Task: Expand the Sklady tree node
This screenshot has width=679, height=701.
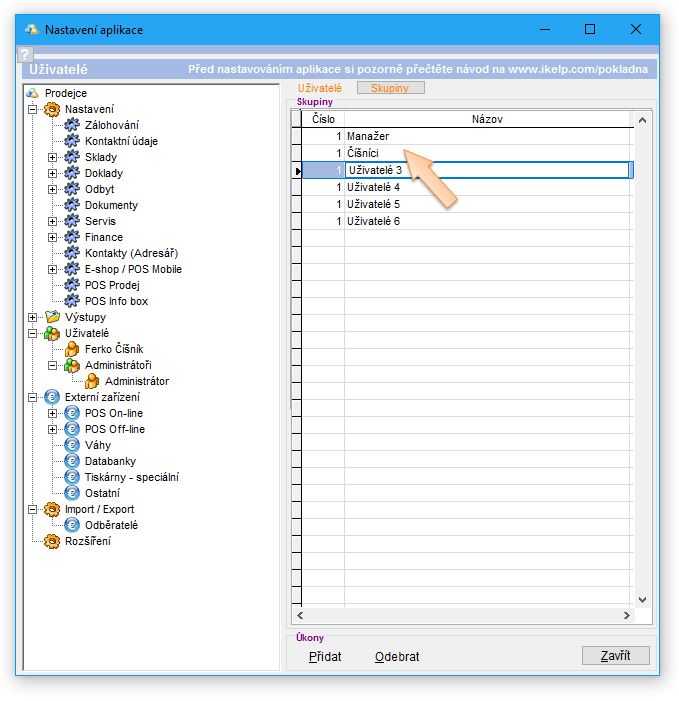Action: [52, 157]
